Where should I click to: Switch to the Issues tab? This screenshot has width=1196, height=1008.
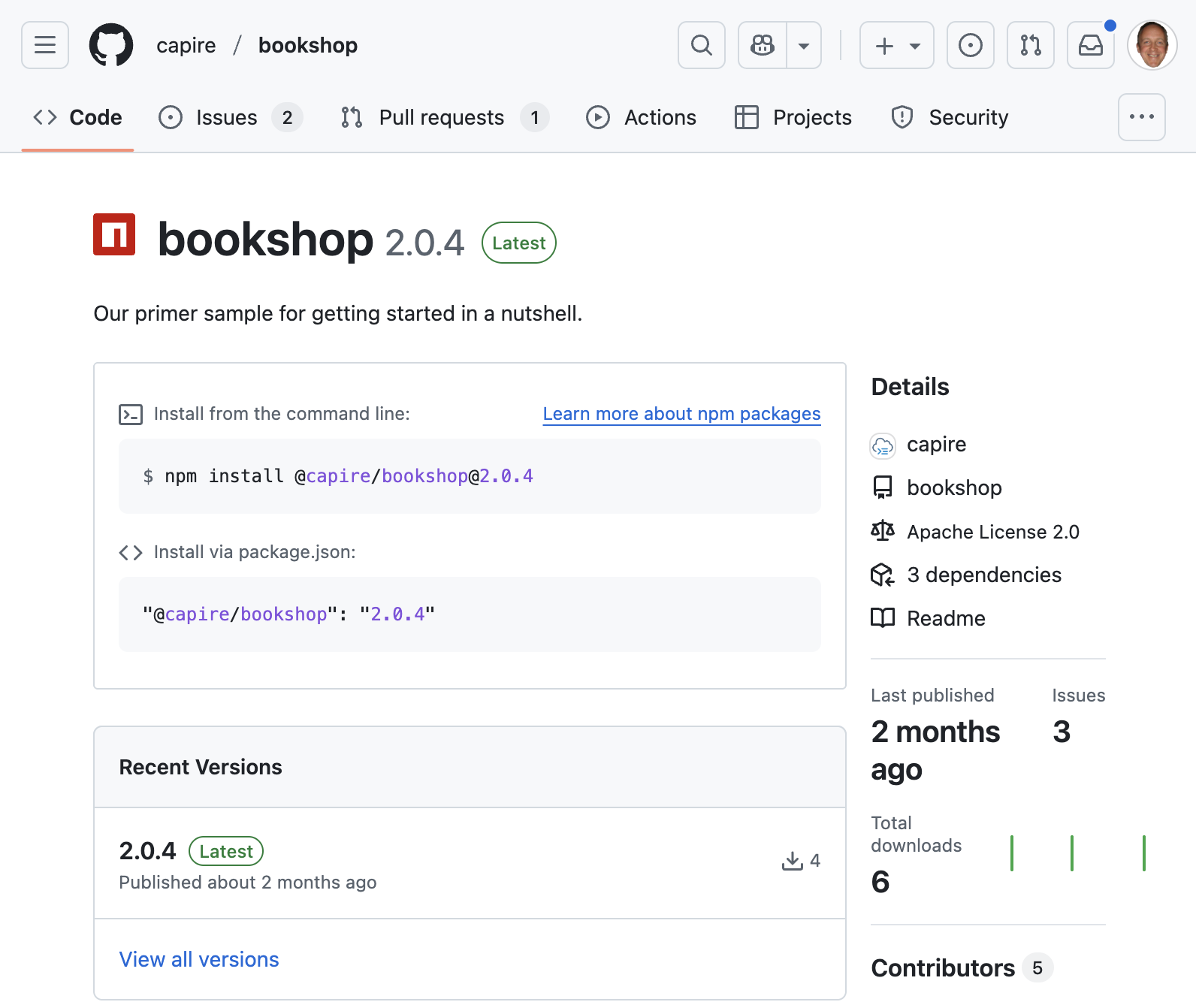point(231,117)
